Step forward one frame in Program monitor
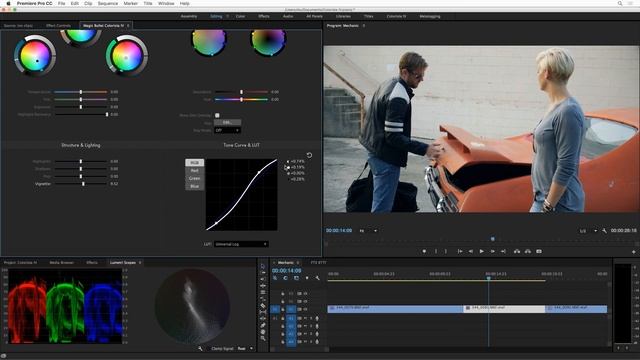This screenshot has width=640, height=360. (x=493, y=251)
